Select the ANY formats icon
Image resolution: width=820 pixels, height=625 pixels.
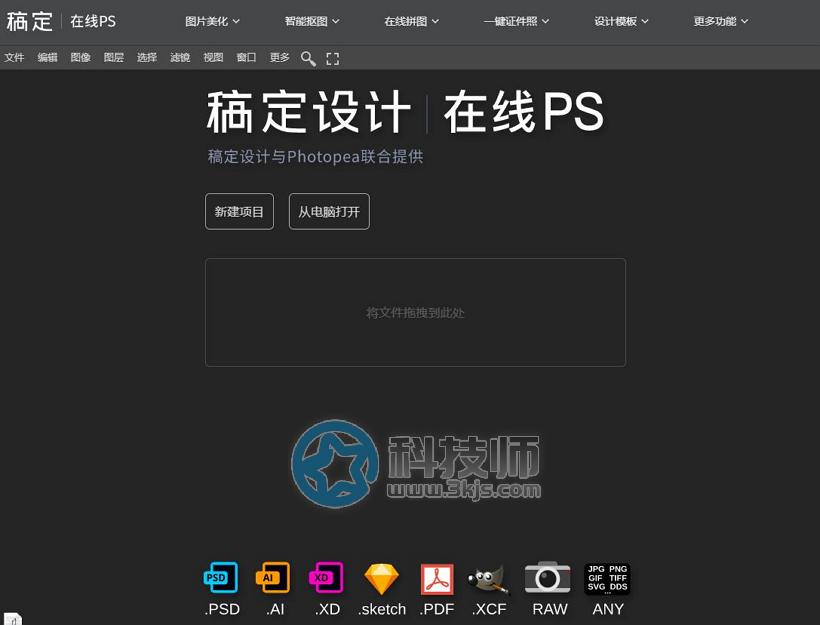607,578
